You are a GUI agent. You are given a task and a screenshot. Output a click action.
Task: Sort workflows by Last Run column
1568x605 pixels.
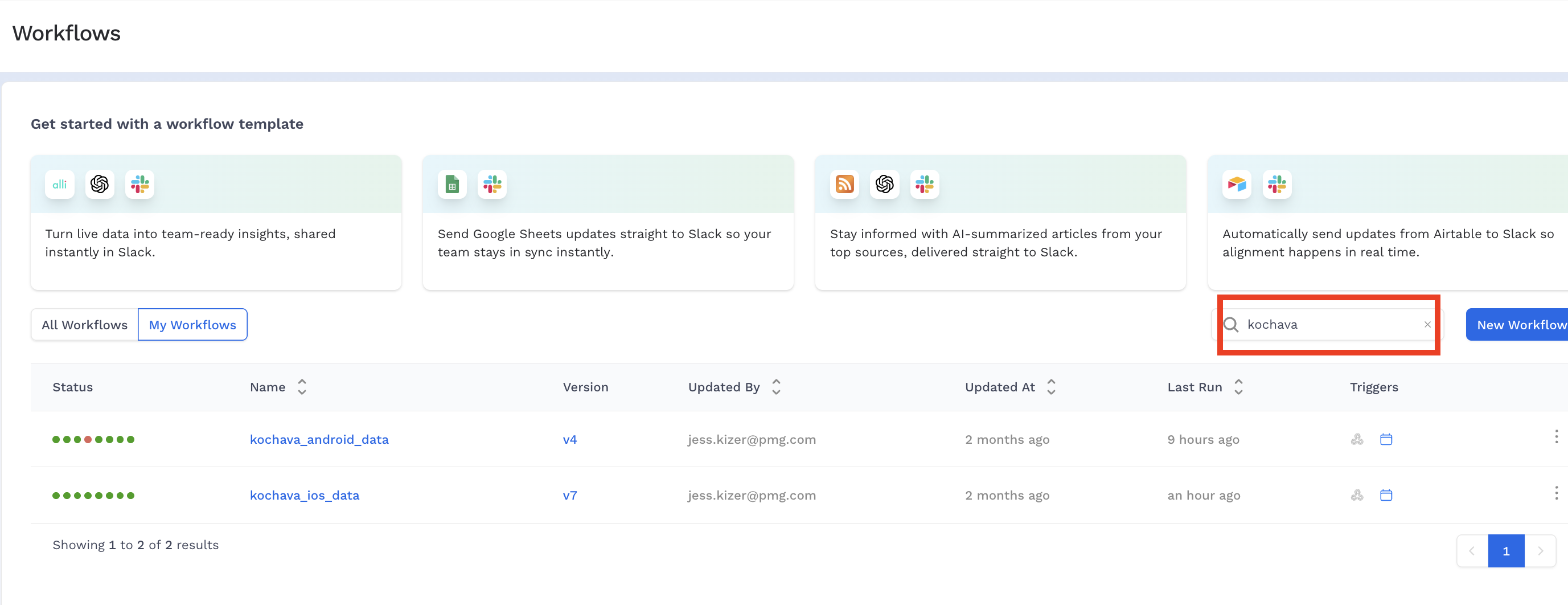coord(1238,387)
